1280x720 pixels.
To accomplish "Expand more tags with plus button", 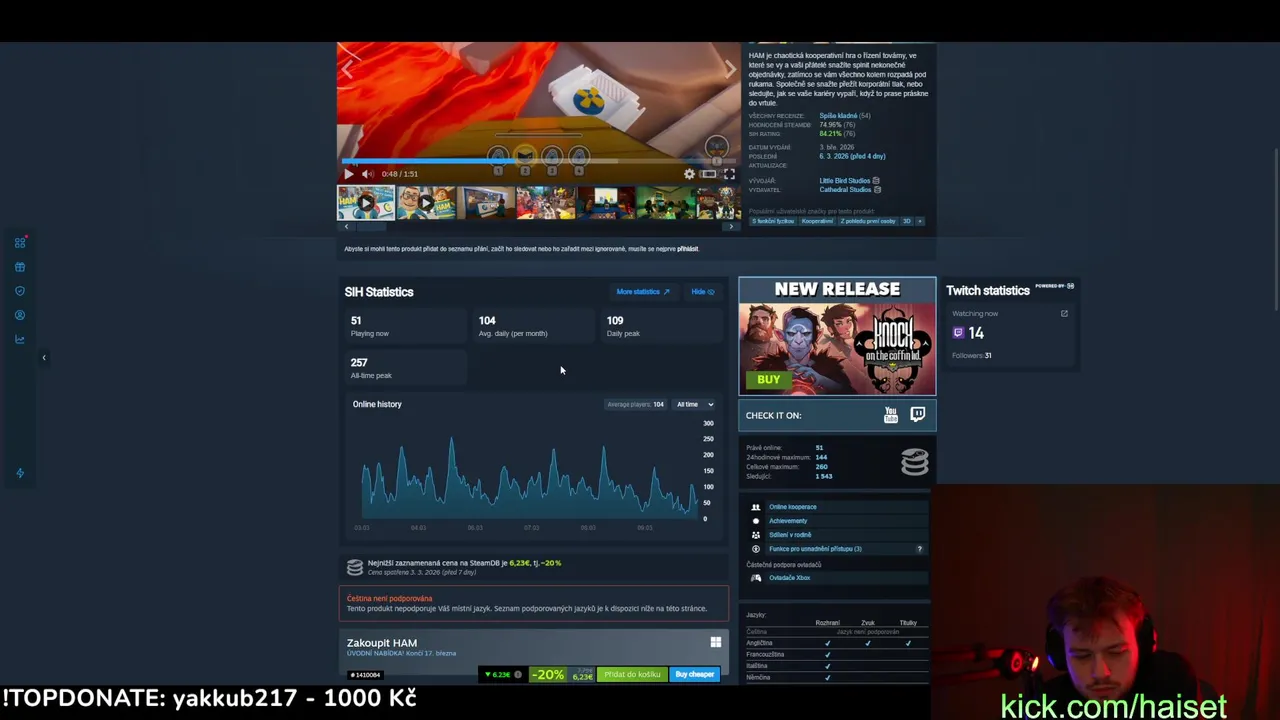I will [920, 221].
